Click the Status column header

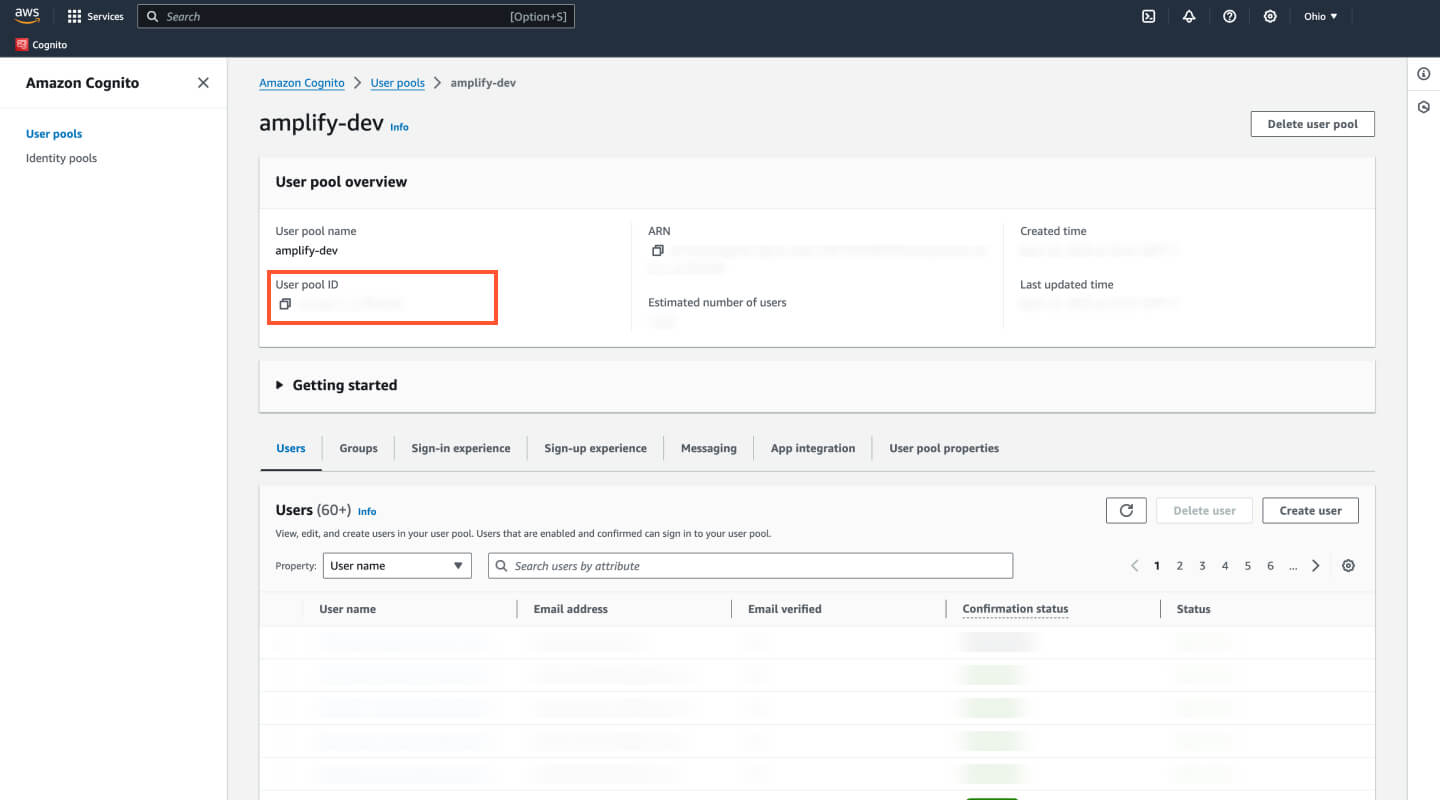[x=1194, y=609]
